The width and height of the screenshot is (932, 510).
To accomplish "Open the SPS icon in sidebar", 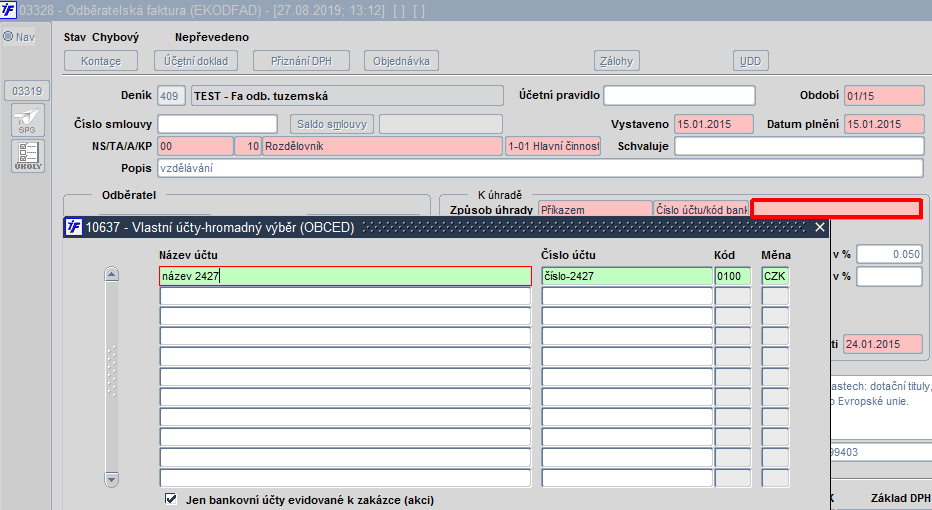I will 27,121.
